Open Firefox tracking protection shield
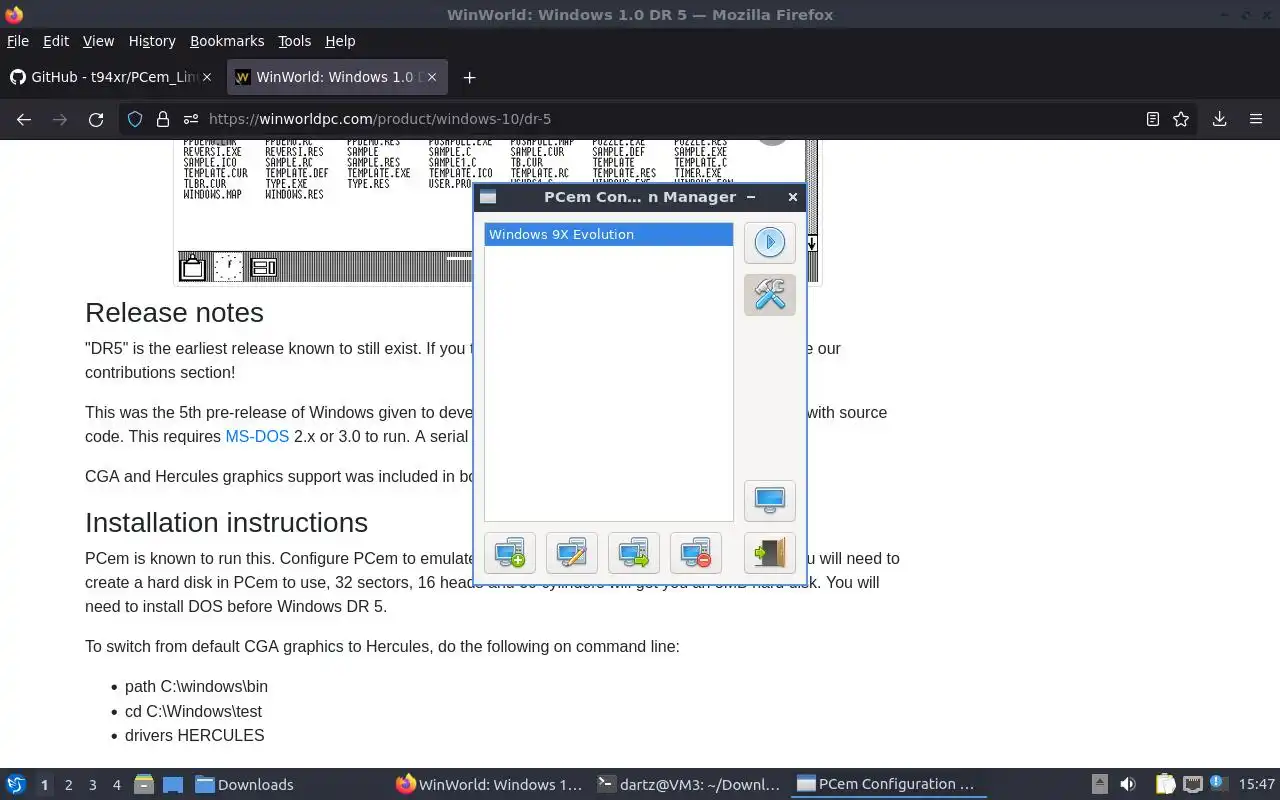Viewport: 1280px width, 800px height. point(135,119)
